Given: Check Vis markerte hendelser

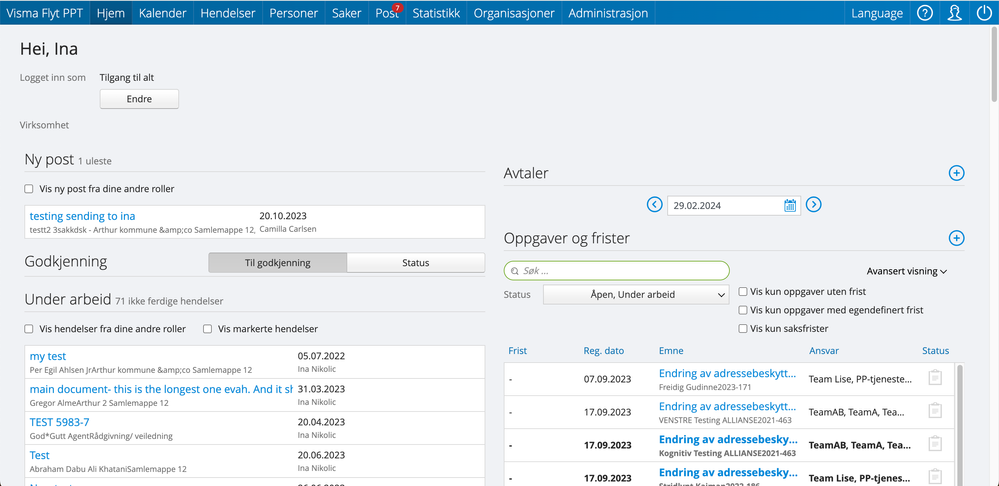Looking at the screenshot, I should 207,329.
